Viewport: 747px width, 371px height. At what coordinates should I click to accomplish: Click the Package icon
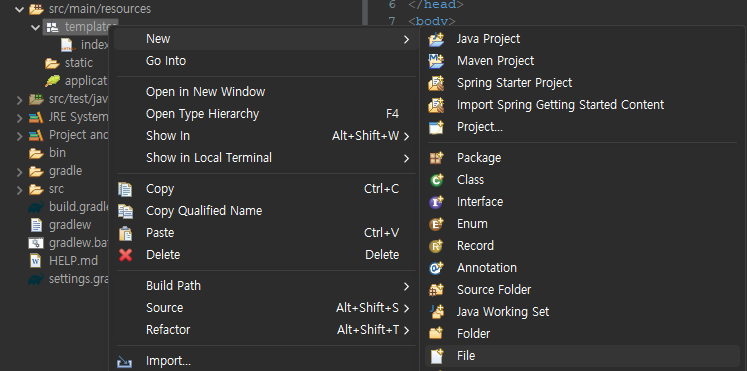tap(436, 158)
